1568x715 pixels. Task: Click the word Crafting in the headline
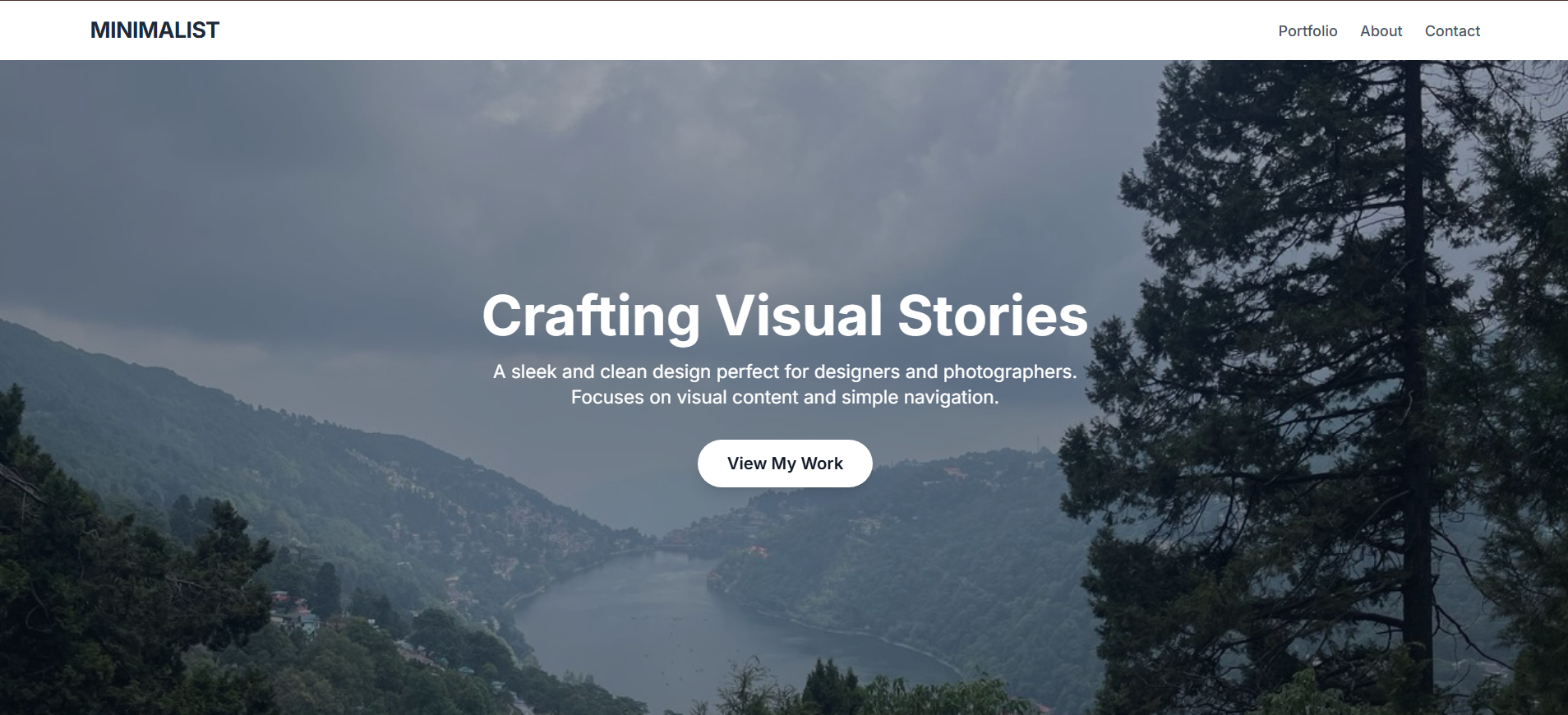coord(591,316)
